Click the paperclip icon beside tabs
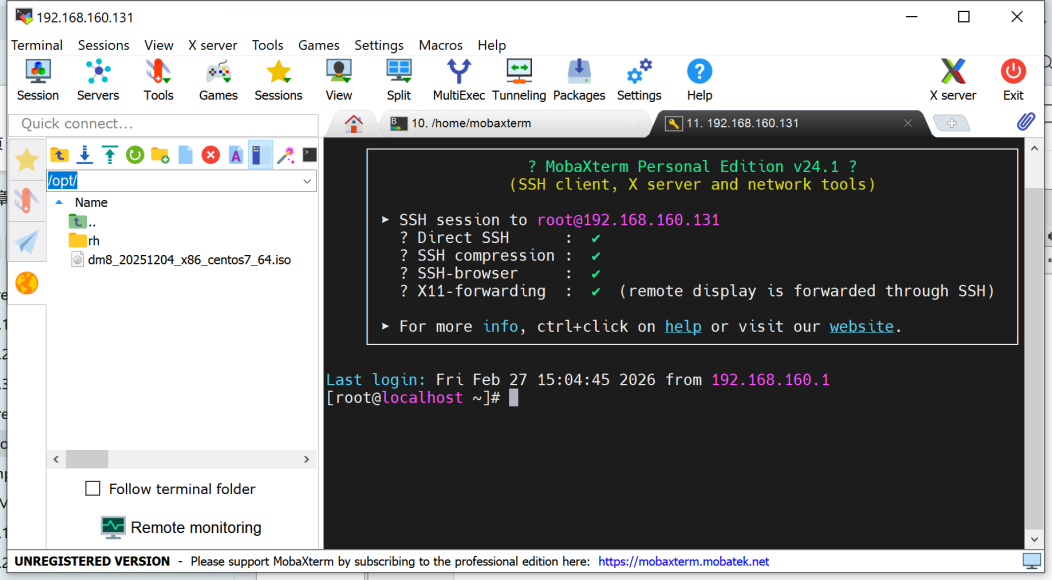1052x580 pixels. tap(1026, 122)
